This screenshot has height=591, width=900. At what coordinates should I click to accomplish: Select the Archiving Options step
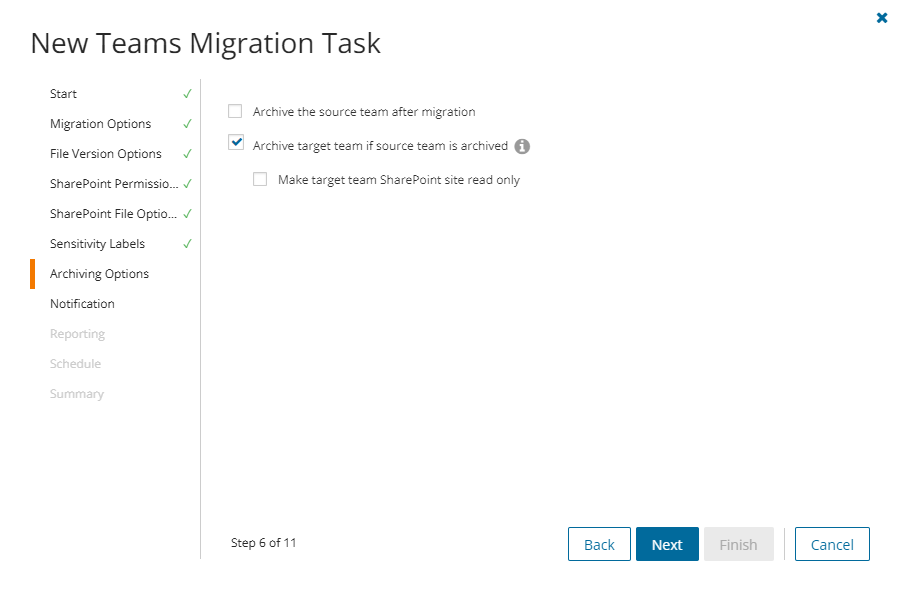(x=100, y=274)
